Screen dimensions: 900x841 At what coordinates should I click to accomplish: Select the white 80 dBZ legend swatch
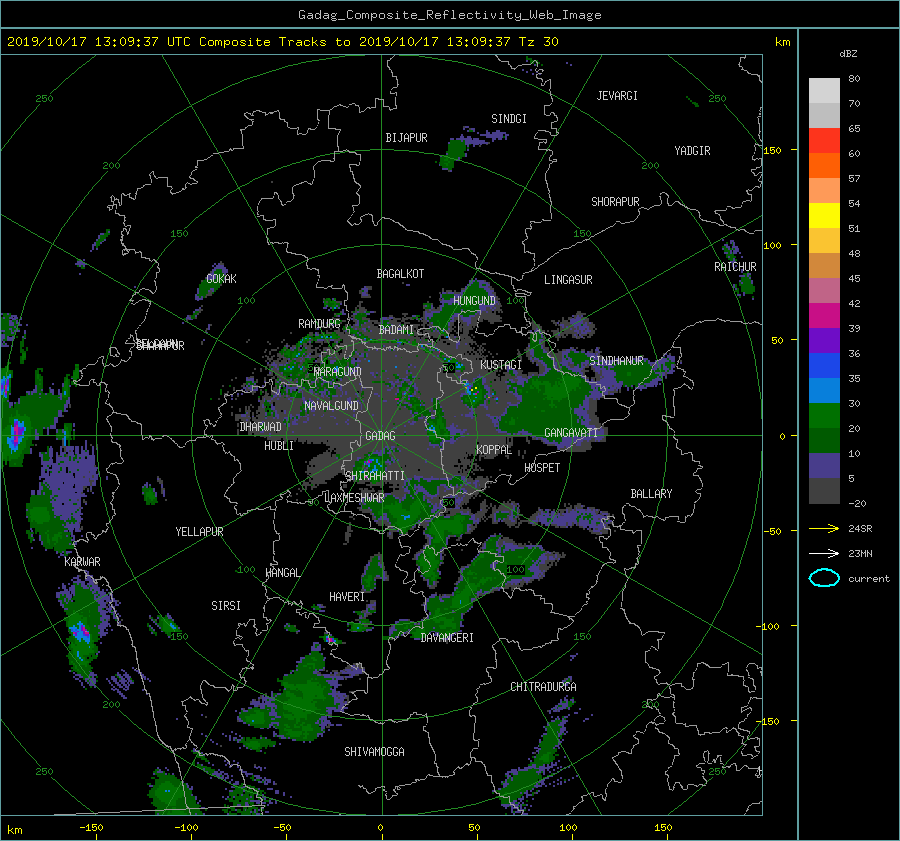pyautogui.click(x=824, y=91)
